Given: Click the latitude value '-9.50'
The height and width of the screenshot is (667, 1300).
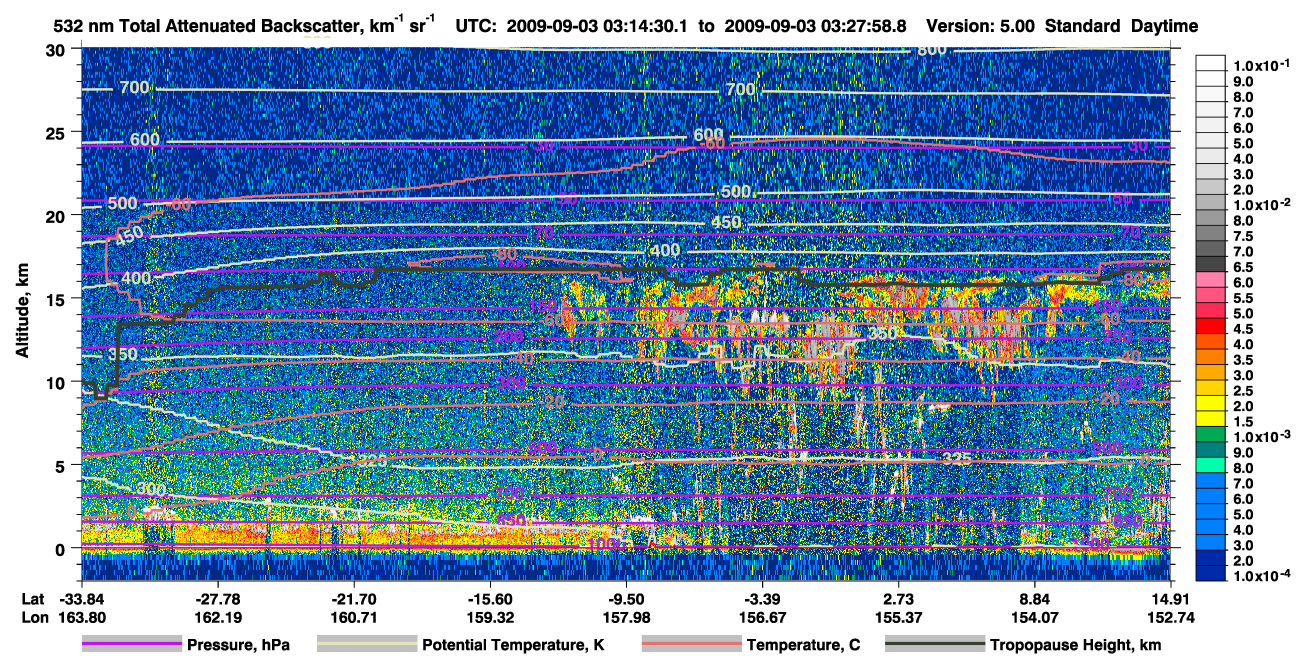Looking at the screenshot, I should click(626, 597).
